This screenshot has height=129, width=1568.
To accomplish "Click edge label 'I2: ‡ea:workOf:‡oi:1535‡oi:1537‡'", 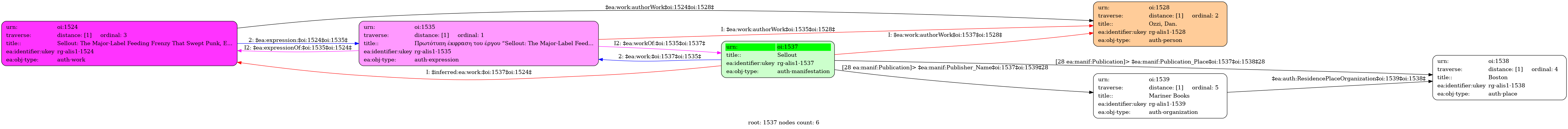I will [x=659, y=43].
